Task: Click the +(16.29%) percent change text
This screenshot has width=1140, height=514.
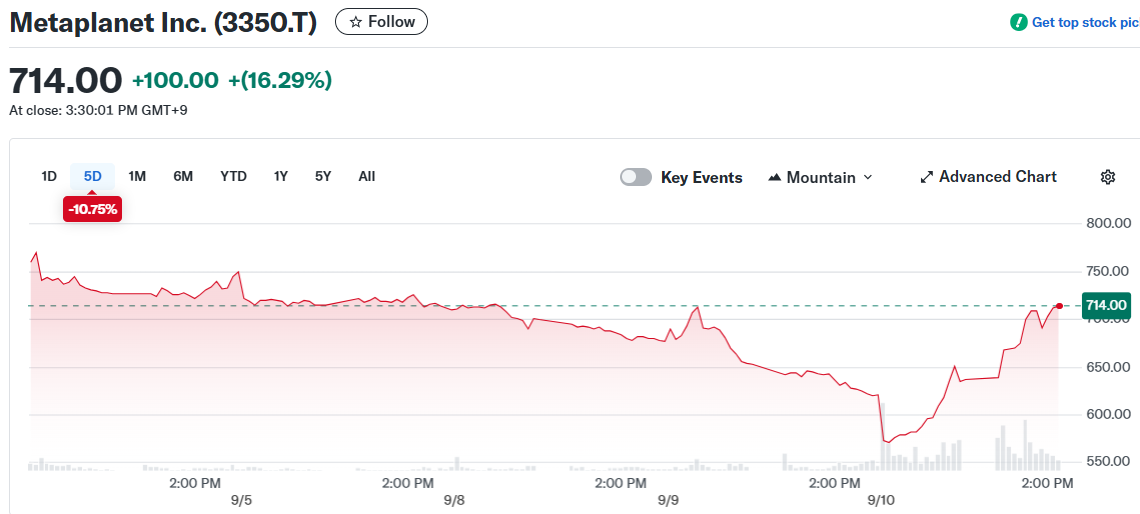Action: (x=280, y=81)
